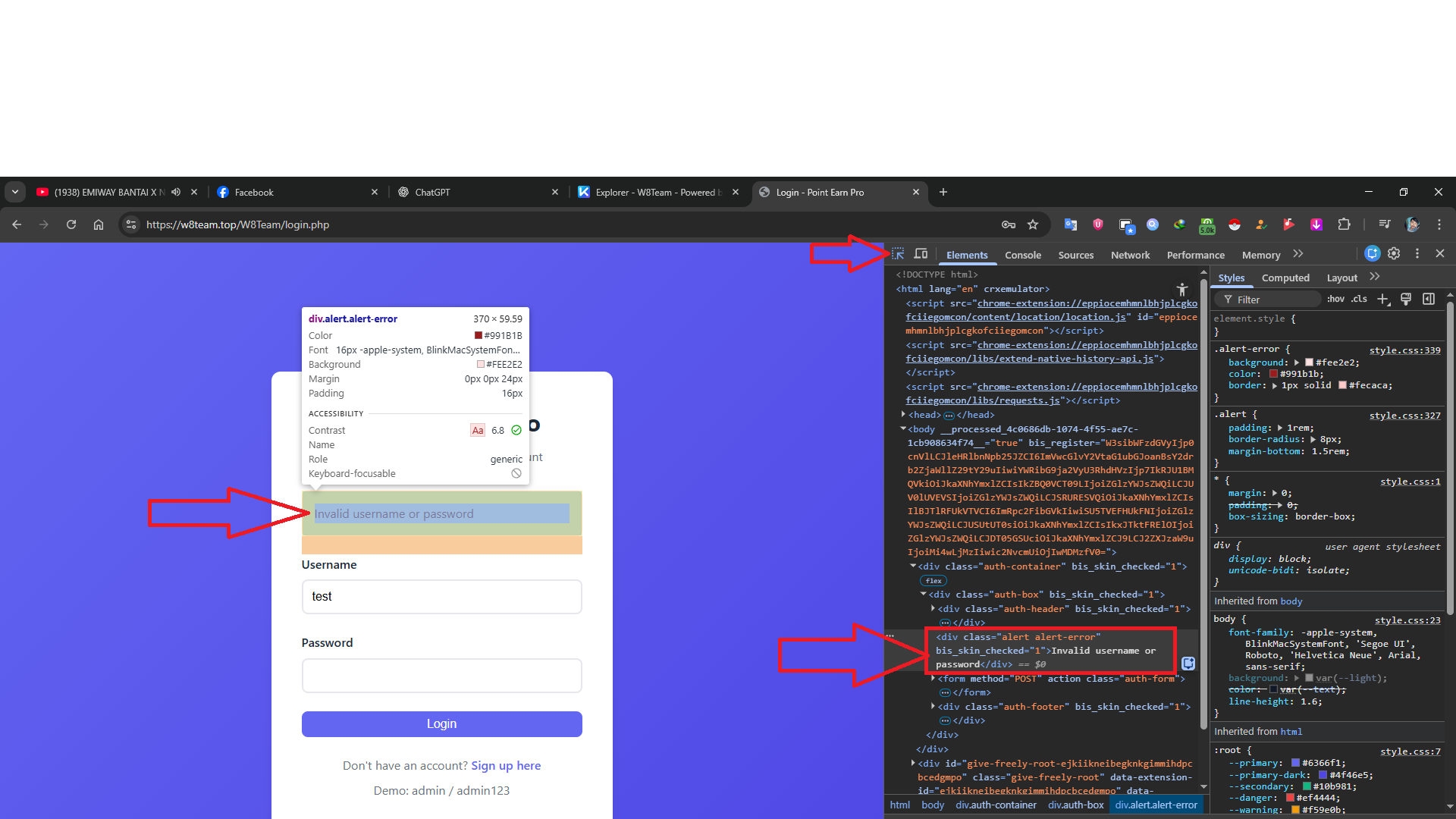Click into the Password input field

[441, 676]
